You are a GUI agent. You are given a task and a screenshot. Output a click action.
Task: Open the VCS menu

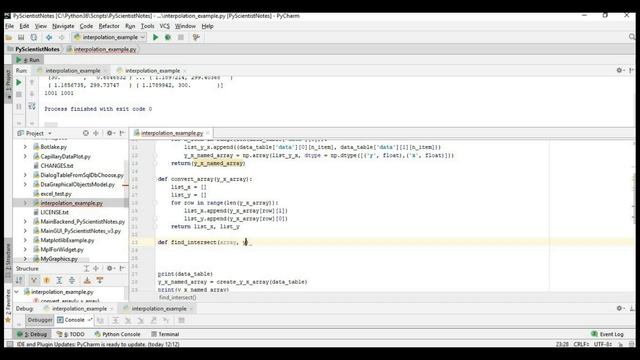[164, 26]
